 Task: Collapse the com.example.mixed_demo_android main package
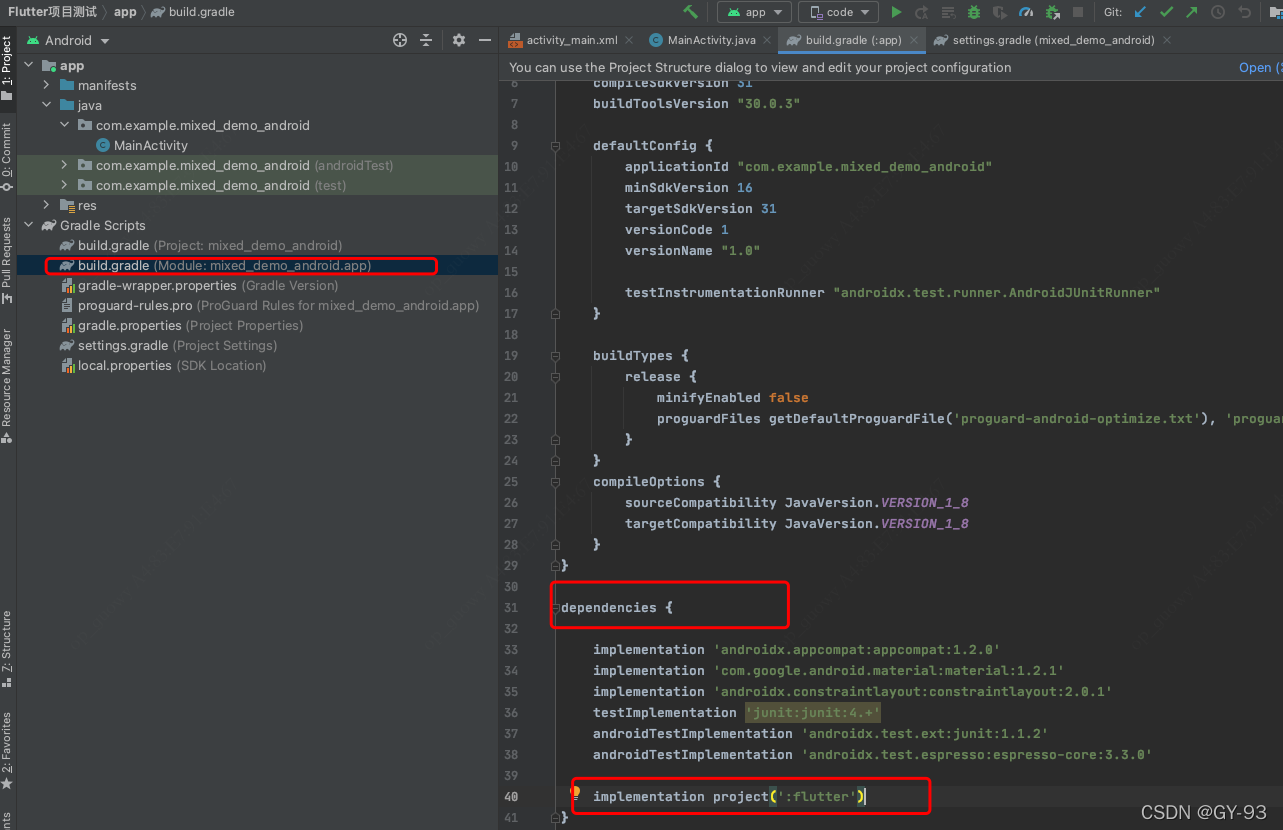[64, 125]
